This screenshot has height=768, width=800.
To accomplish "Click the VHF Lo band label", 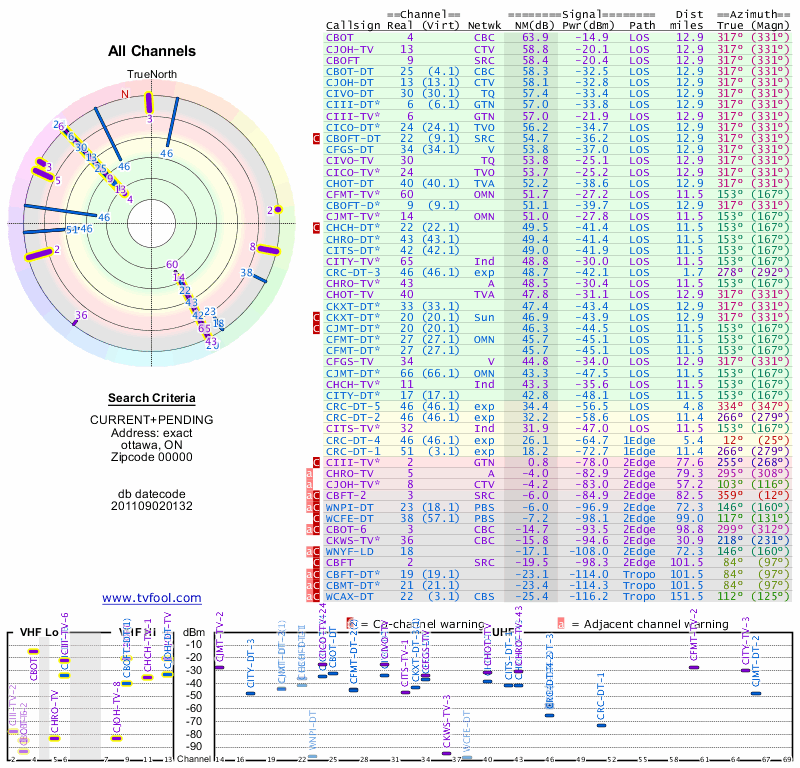I will click(x=39, y=632).
